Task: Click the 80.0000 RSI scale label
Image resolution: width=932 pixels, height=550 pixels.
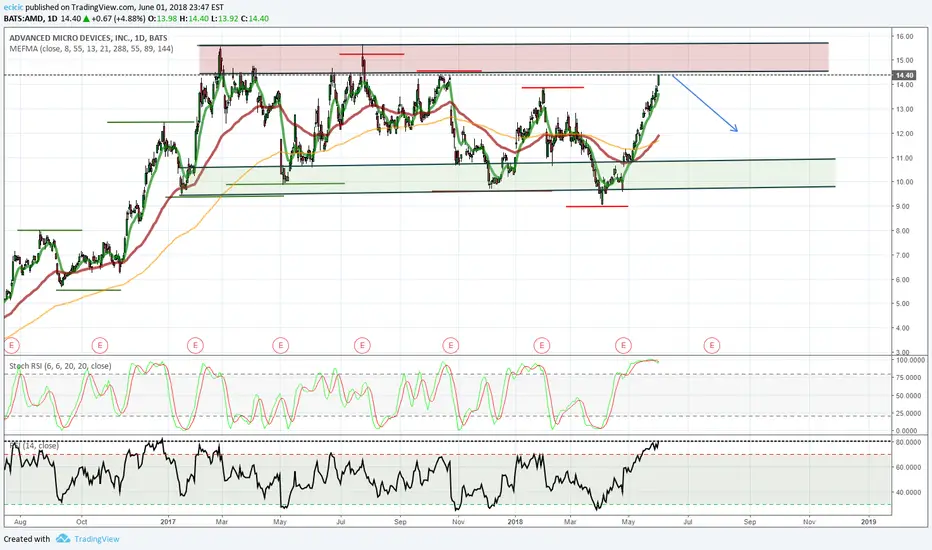Action: pyautogui.click(x=909, y=443)
